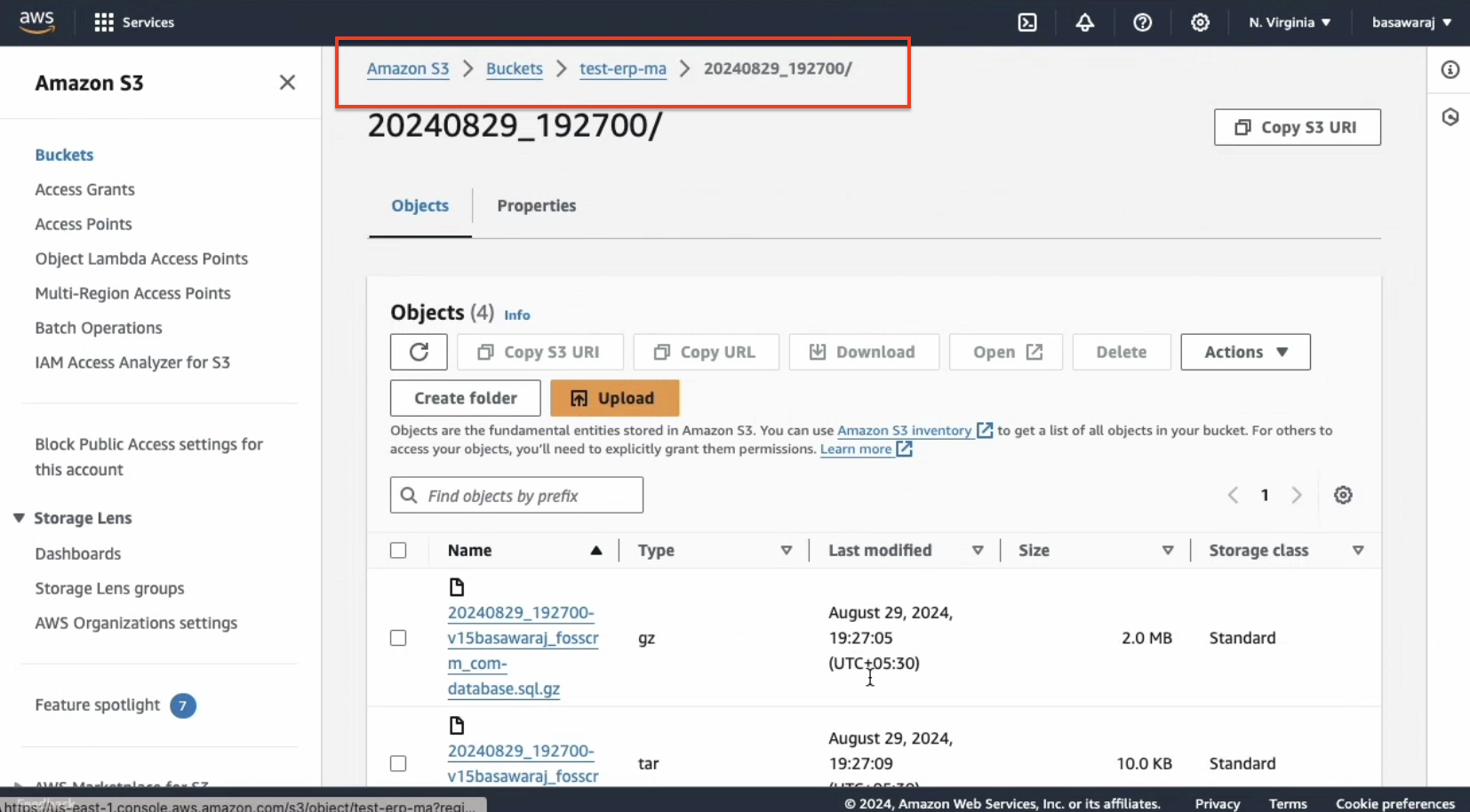The height and width of the screenshot is (812, 1470).
Task: Tick the checkbox for the tar object
Action: pyautogui.click(x=398, y=763)
